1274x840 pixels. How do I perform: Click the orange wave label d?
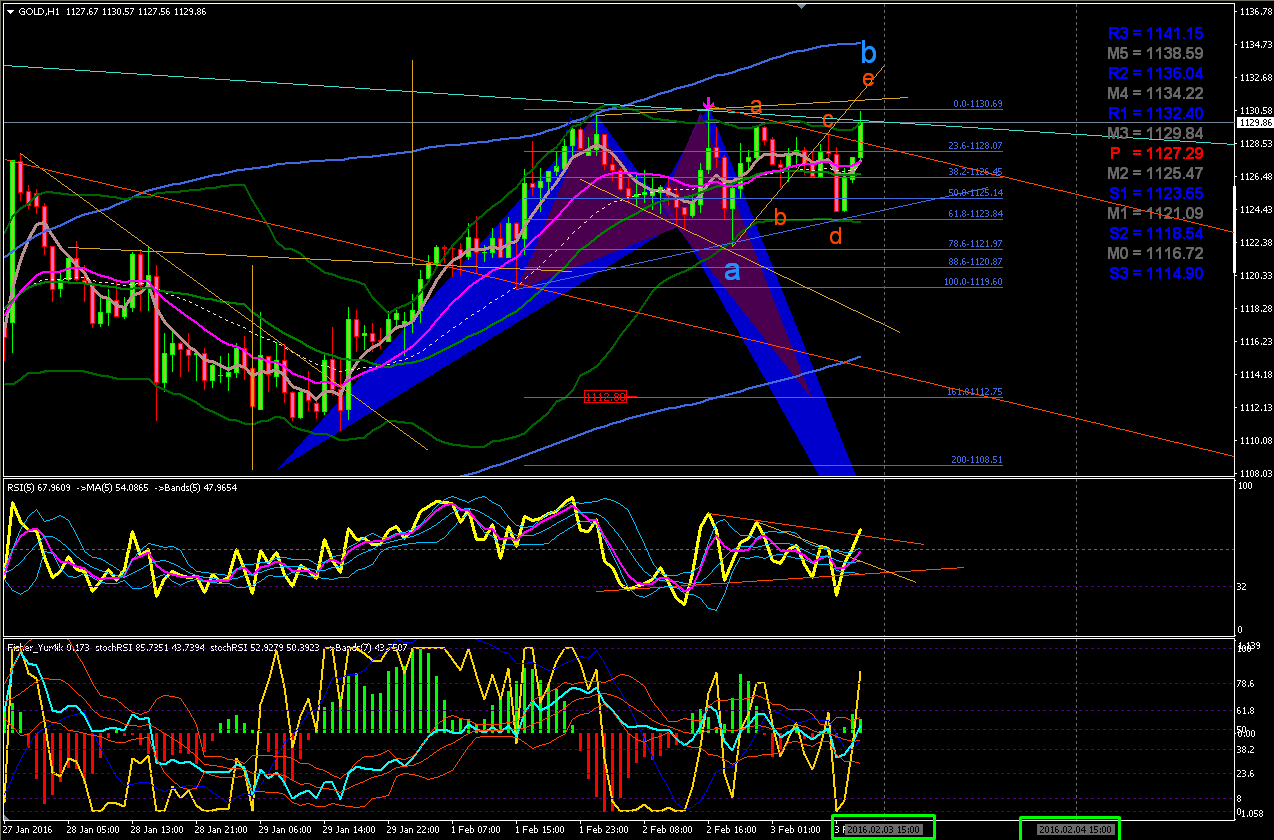click(x=835, y=236)
